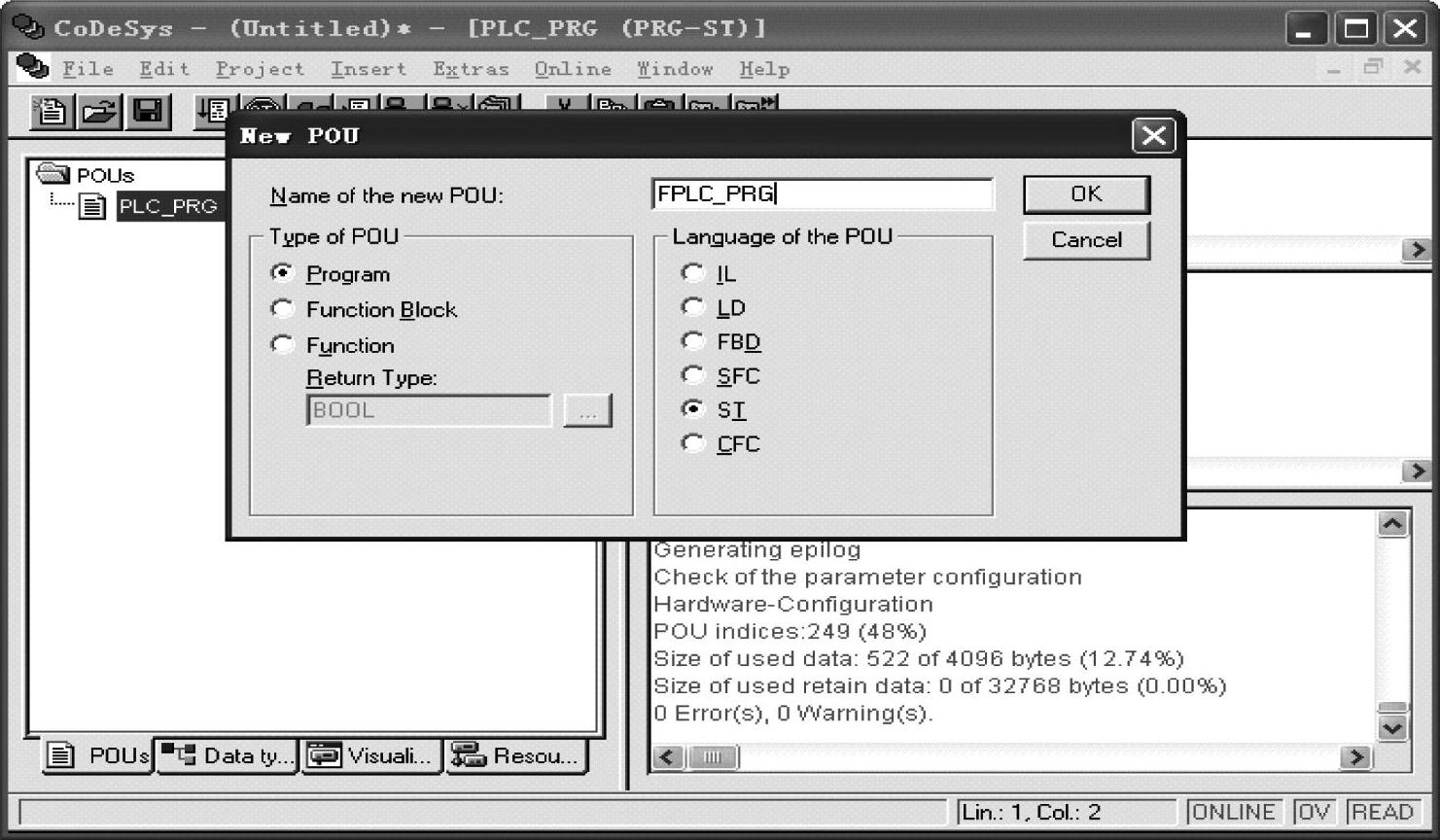Viewport: 1440px width, 840px height.
Task: Confirm the new POU with OK
Action: [1086, 194]
